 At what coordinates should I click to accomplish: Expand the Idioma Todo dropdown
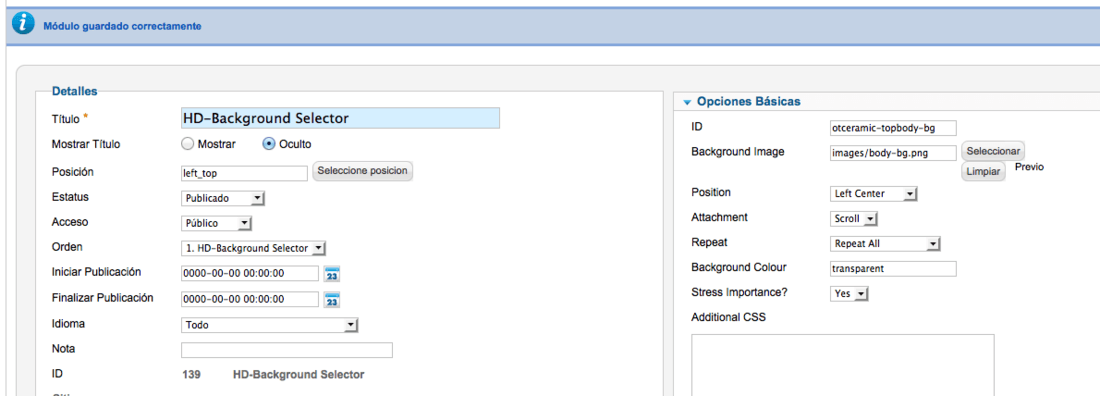tap(269, 325)
